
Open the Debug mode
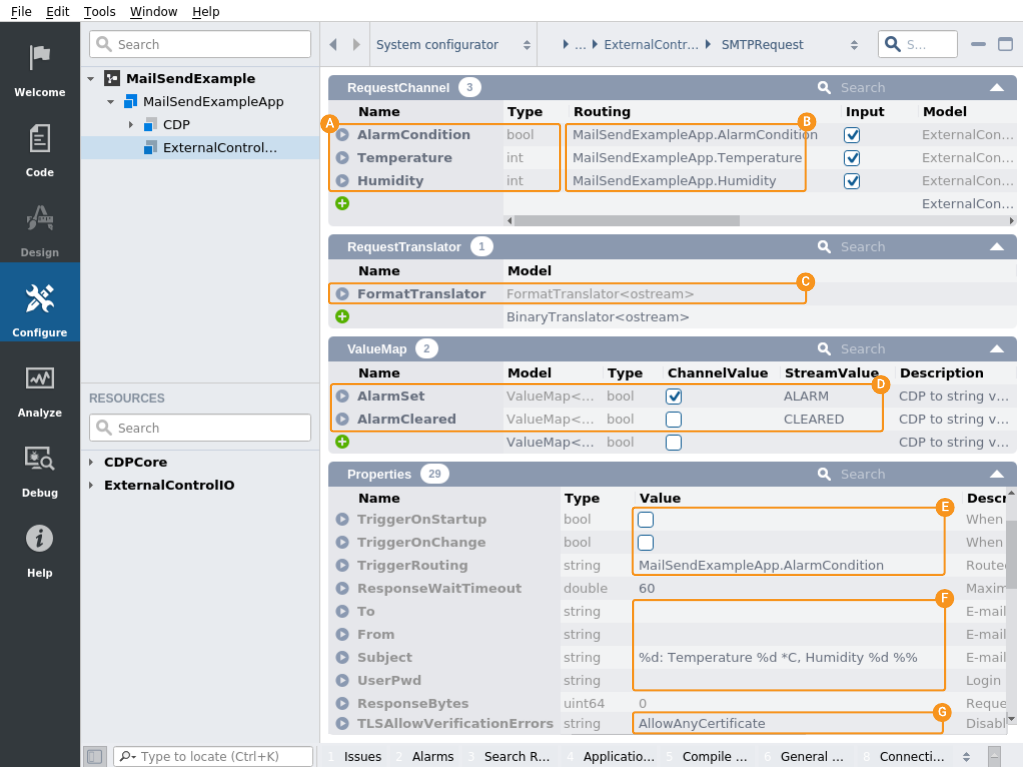click(39, 470)
